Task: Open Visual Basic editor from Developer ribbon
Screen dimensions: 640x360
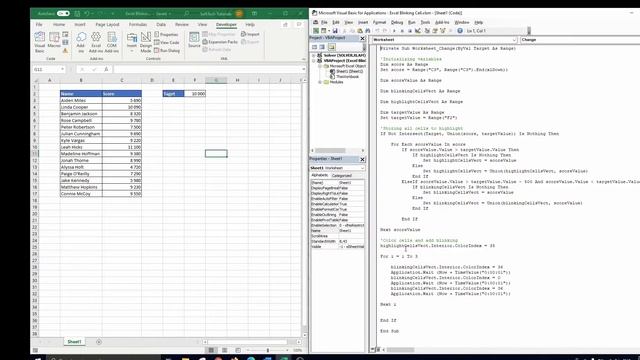Action: [x=40, y=42]
